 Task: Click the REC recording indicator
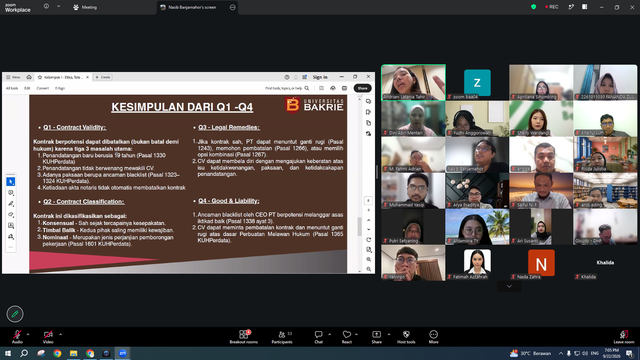point(552,7)
